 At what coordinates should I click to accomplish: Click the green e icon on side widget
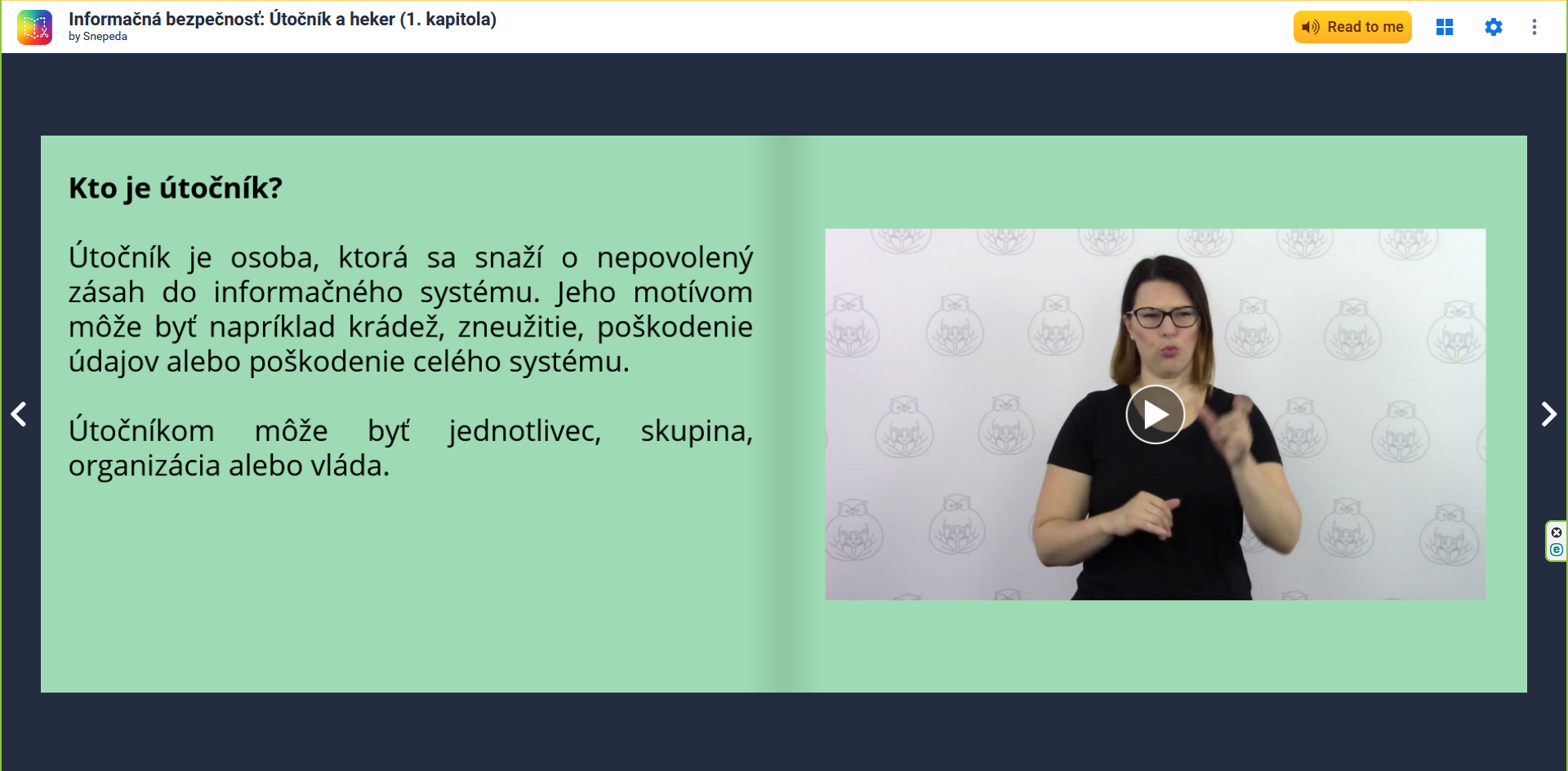point(1557,550)
